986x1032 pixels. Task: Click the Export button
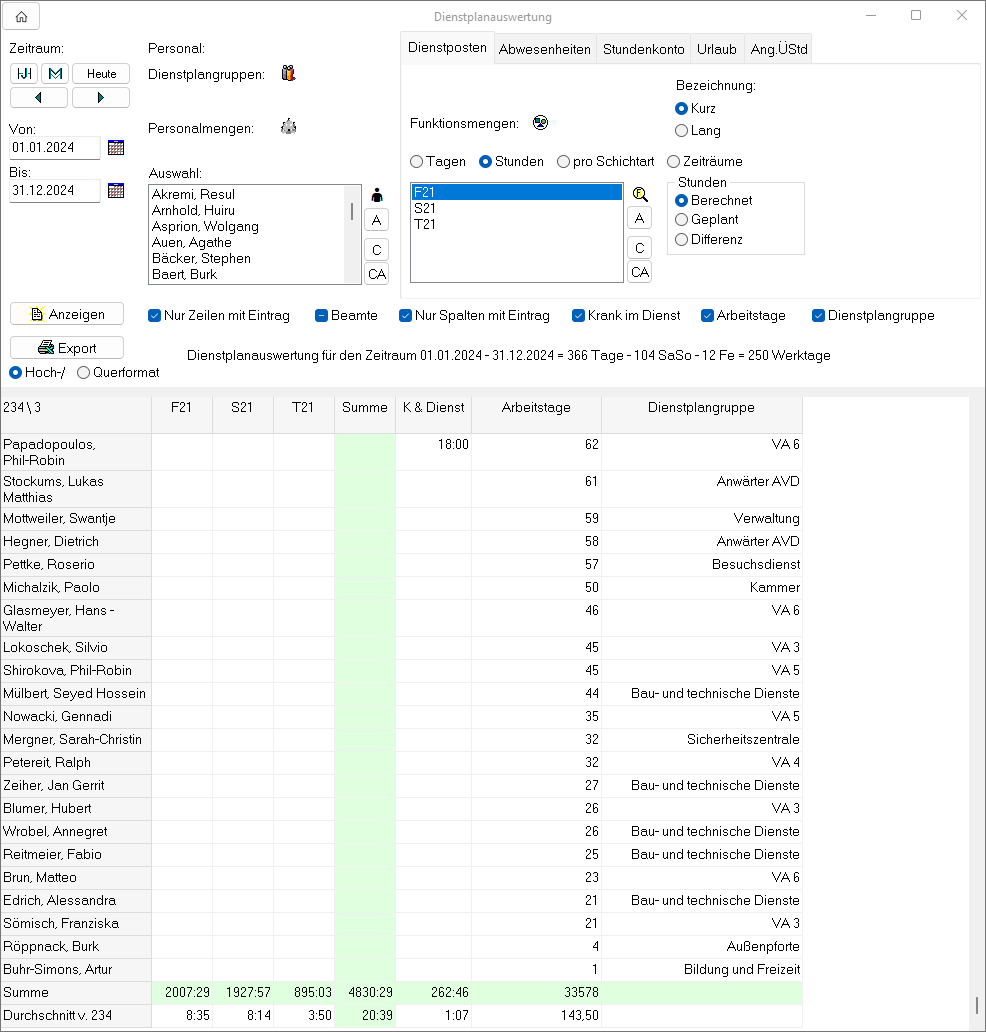[x=67, y=348]
